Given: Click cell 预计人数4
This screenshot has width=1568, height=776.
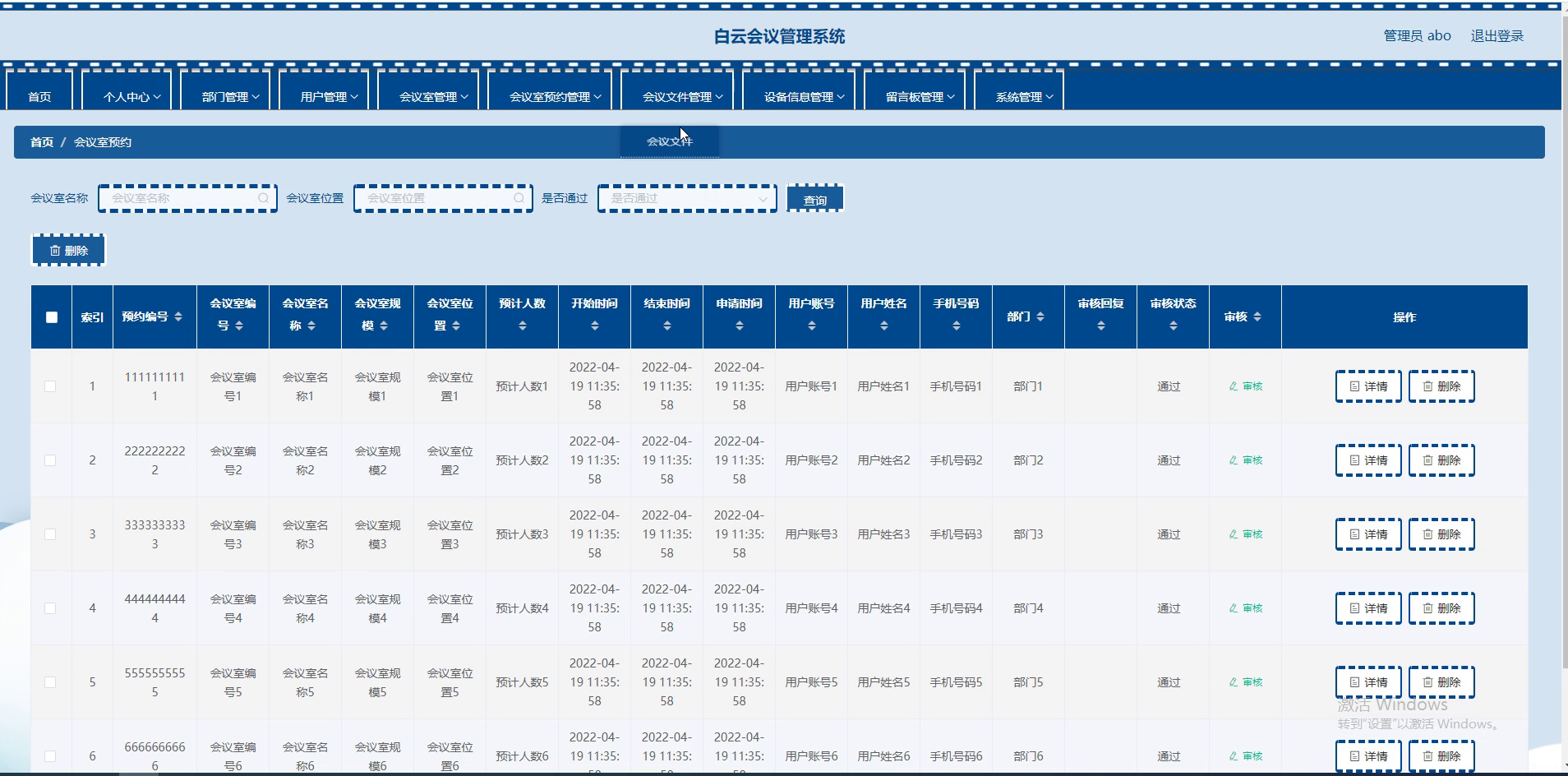Looking at the screenshot, I should tap(522, 608).
